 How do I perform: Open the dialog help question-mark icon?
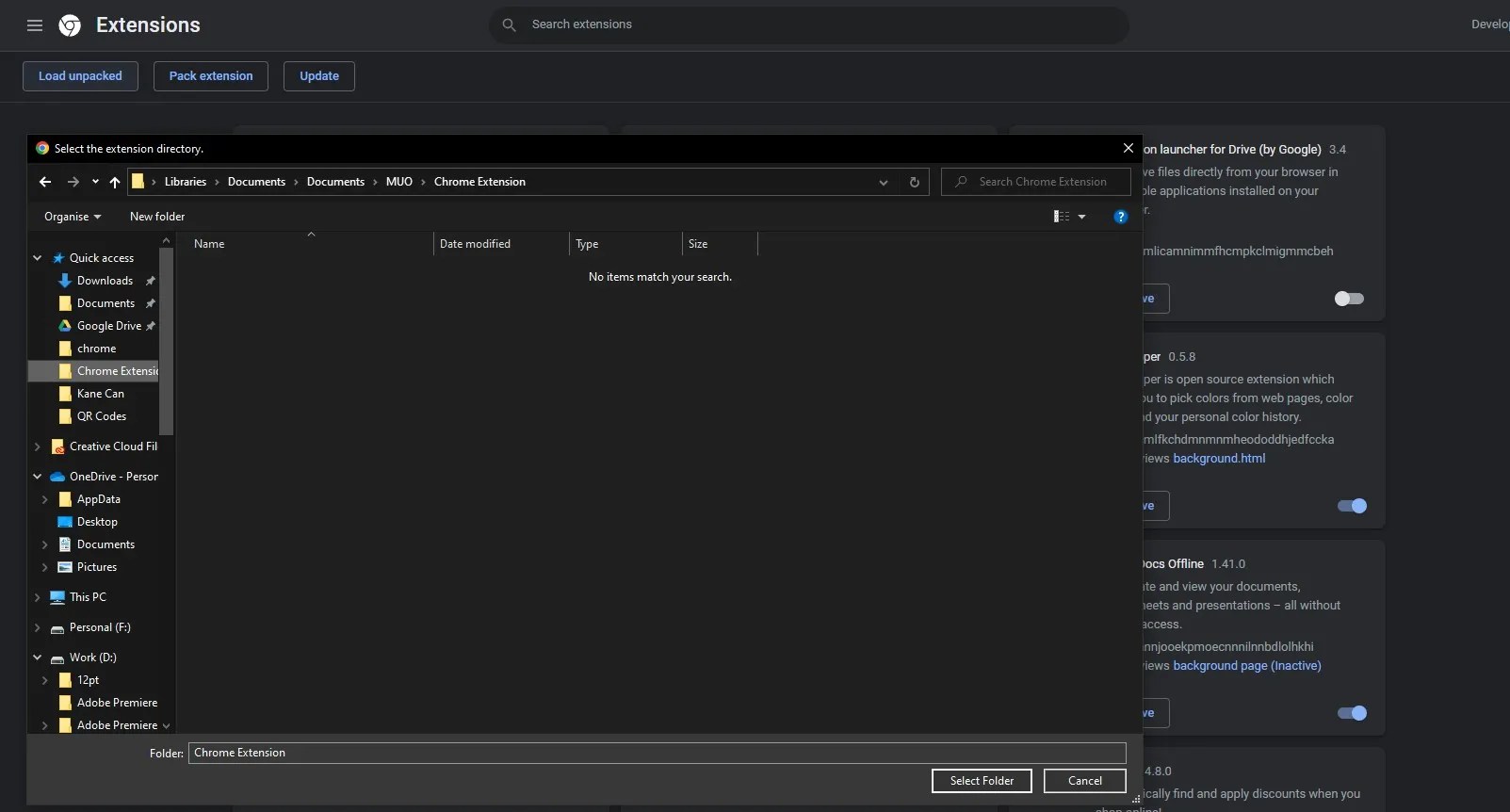1120,217
